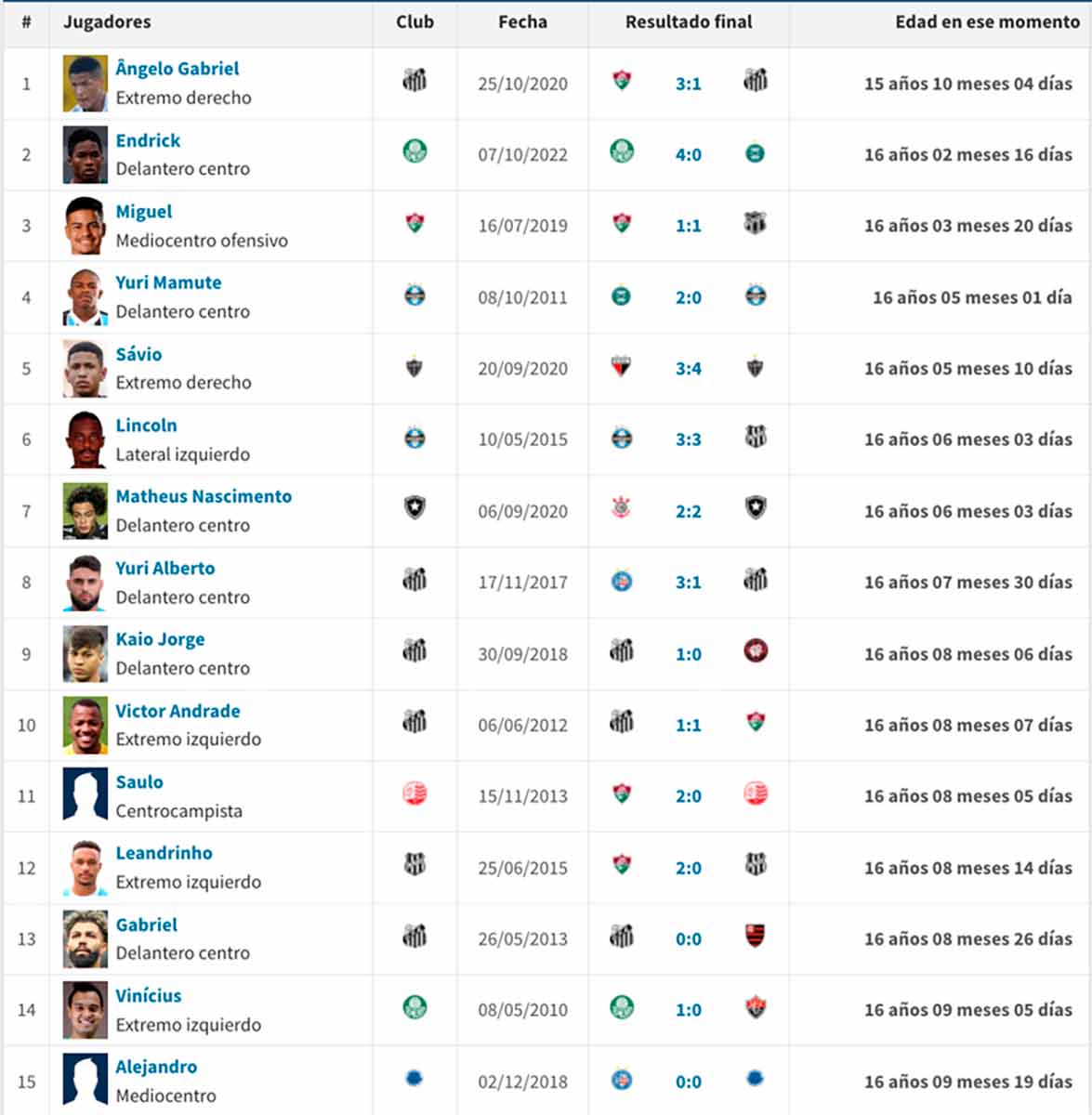Click Kaio Jorge's player photo thumbnail

coord(85,654)
